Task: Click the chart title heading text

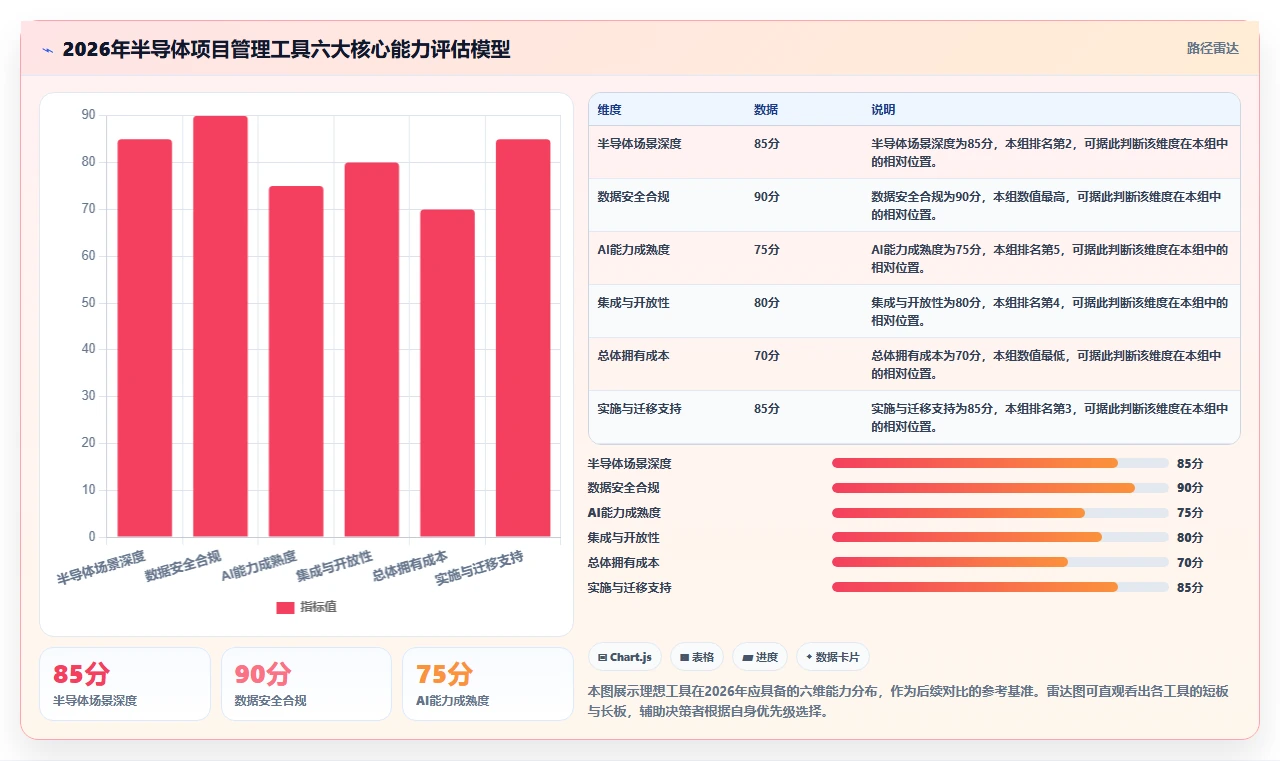Action: coord(286,49)
